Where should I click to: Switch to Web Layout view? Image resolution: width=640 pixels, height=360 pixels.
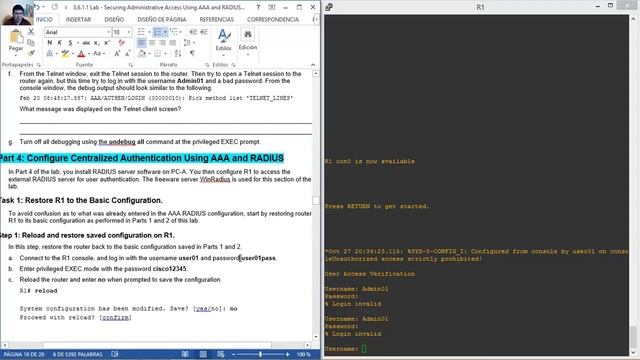click(x=221, y=354)
